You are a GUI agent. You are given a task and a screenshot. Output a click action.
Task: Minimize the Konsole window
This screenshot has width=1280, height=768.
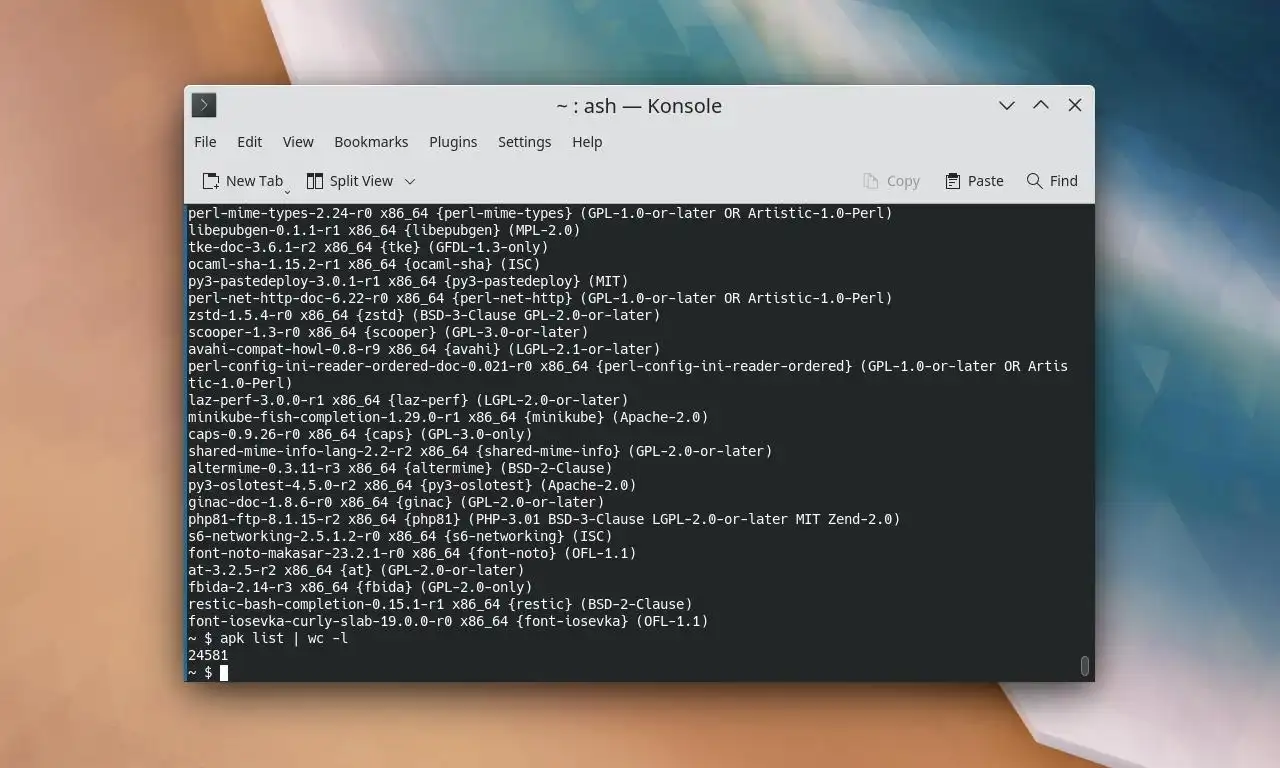(x=1007, y=105)
